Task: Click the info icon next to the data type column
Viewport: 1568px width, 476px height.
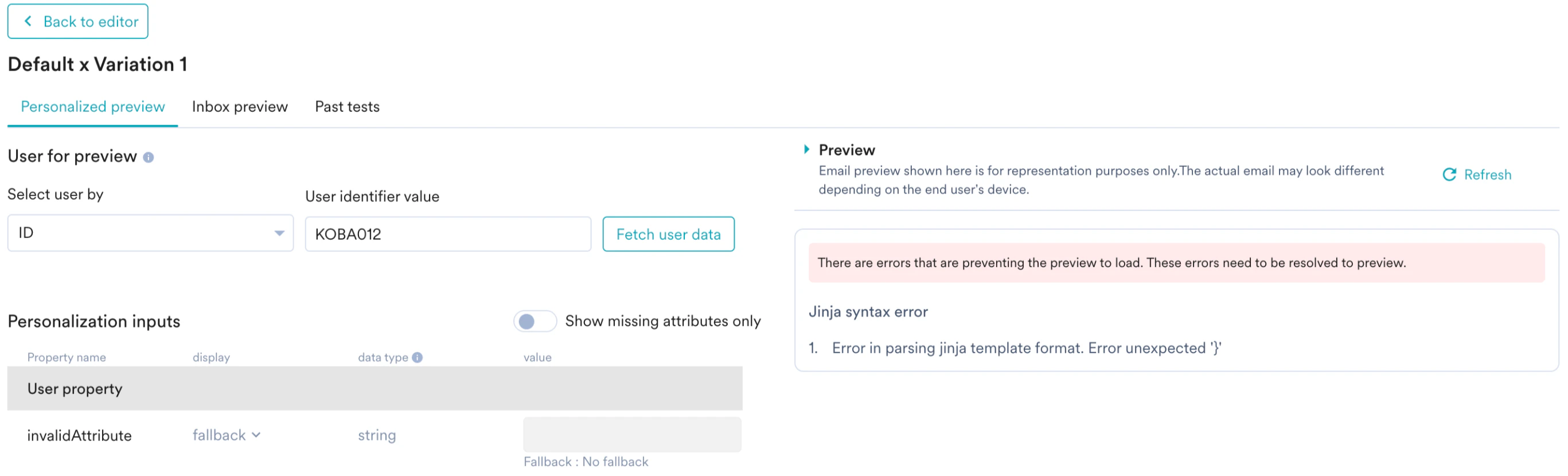Action: pos(418,357)
